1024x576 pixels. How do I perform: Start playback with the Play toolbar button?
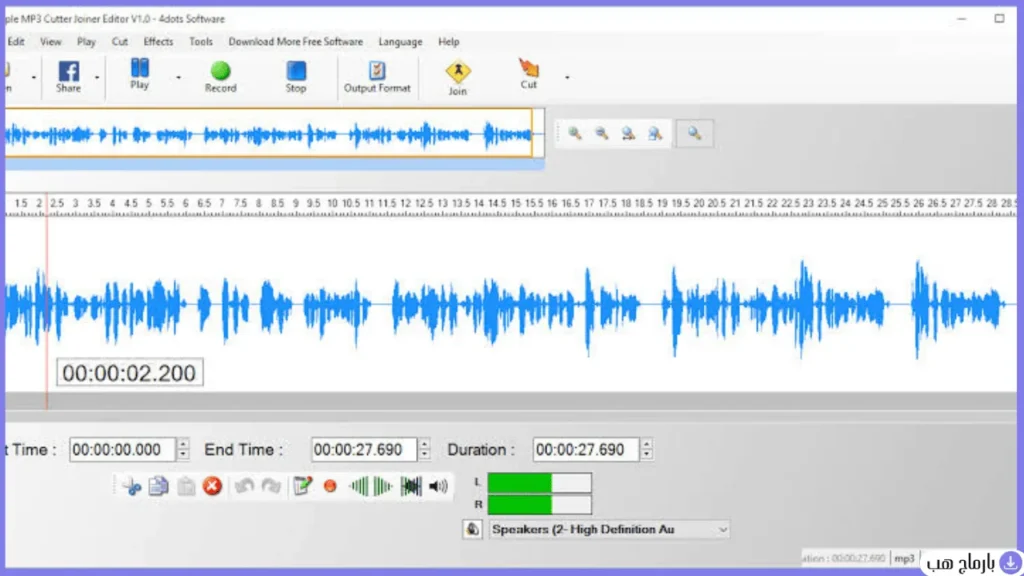click(x=140, y=74)
